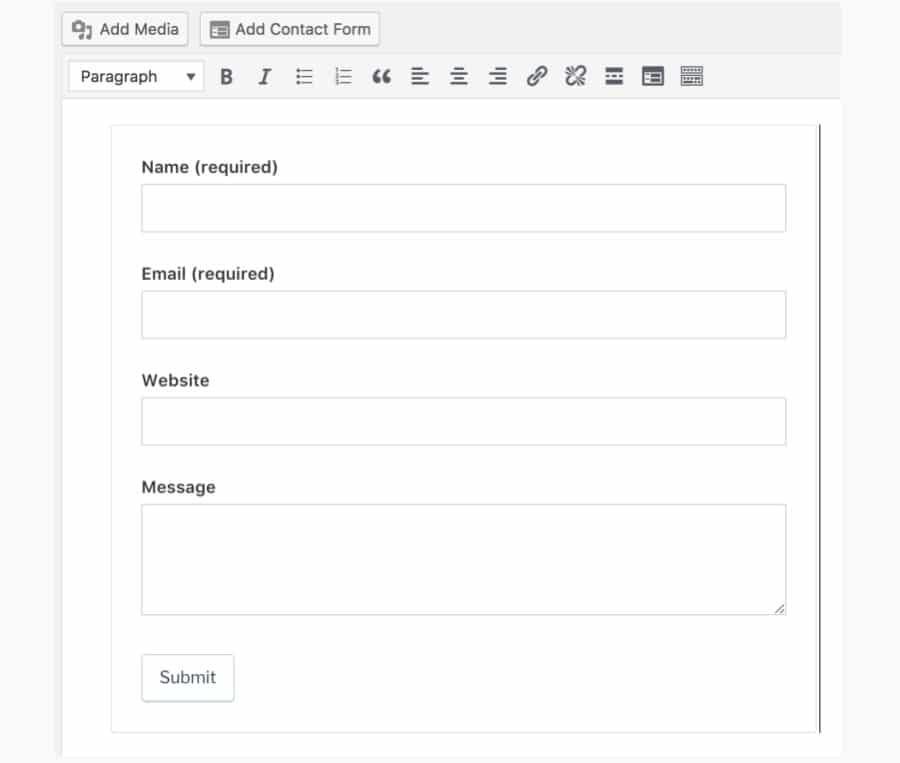Remove link using the broken-chain icon
The height and width of the screenshot is (763, 900).
coord(576,76)
